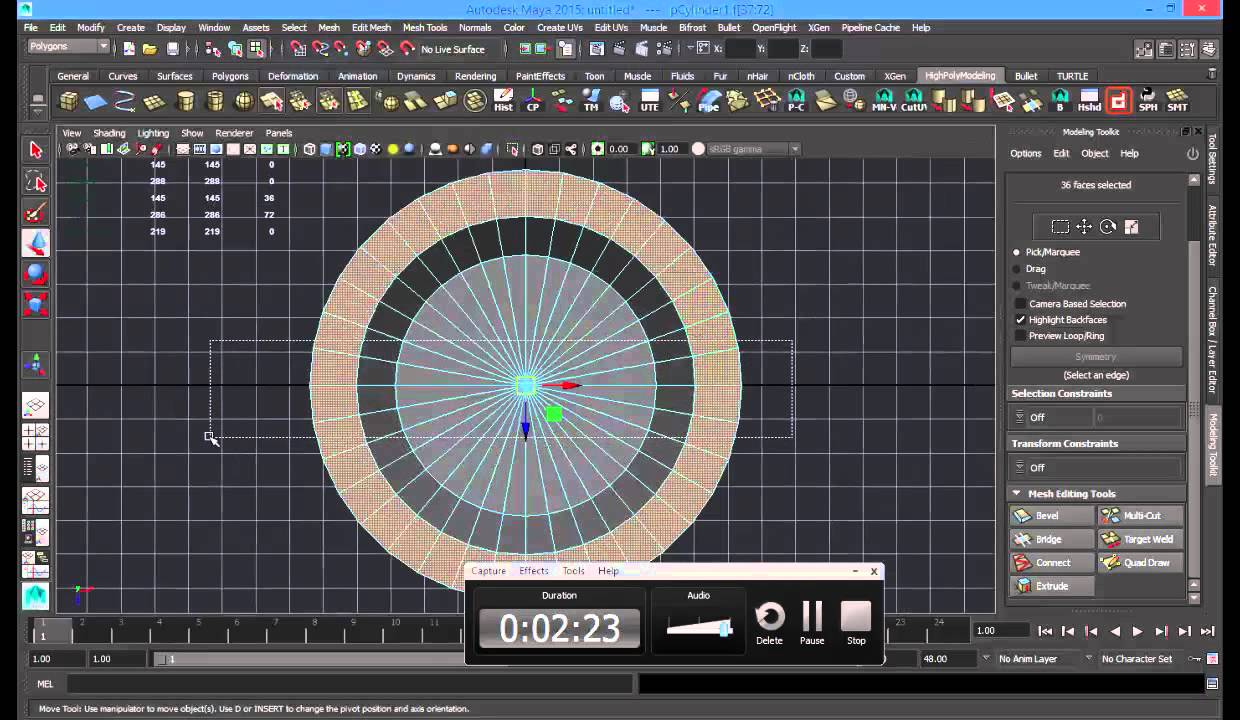Screen dimensions: 1240x720
Task: Click the Hist shelf icon
Action: pos(503,101)
